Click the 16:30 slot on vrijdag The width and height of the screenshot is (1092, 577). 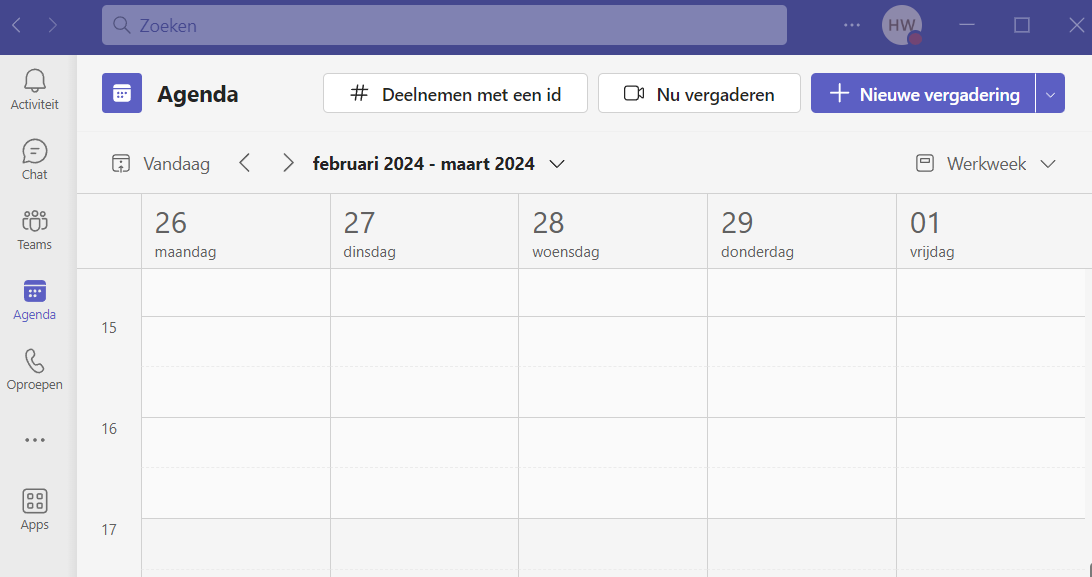[x=991, y=493]
